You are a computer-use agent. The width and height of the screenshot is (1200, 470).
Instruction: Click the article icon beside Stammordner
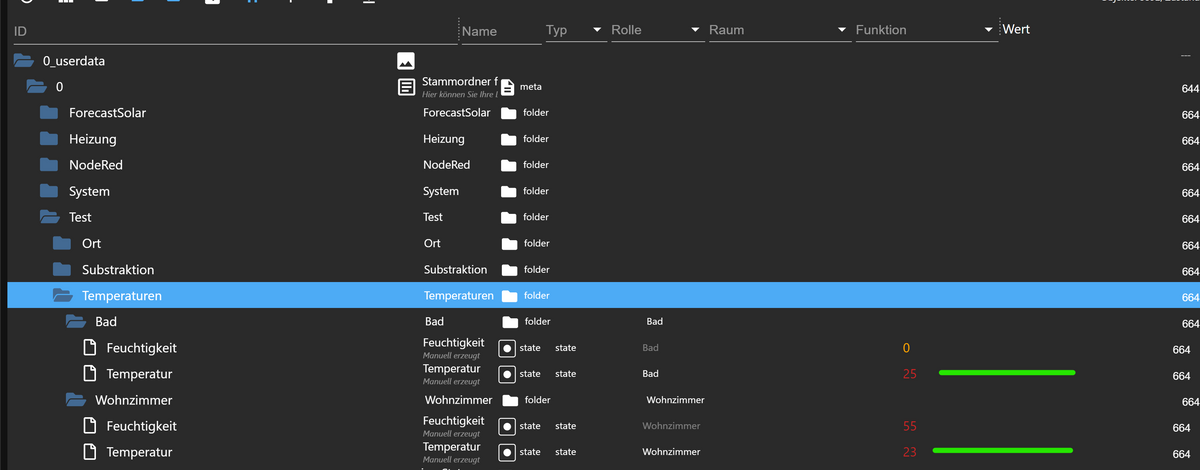[x=406, y=87]
